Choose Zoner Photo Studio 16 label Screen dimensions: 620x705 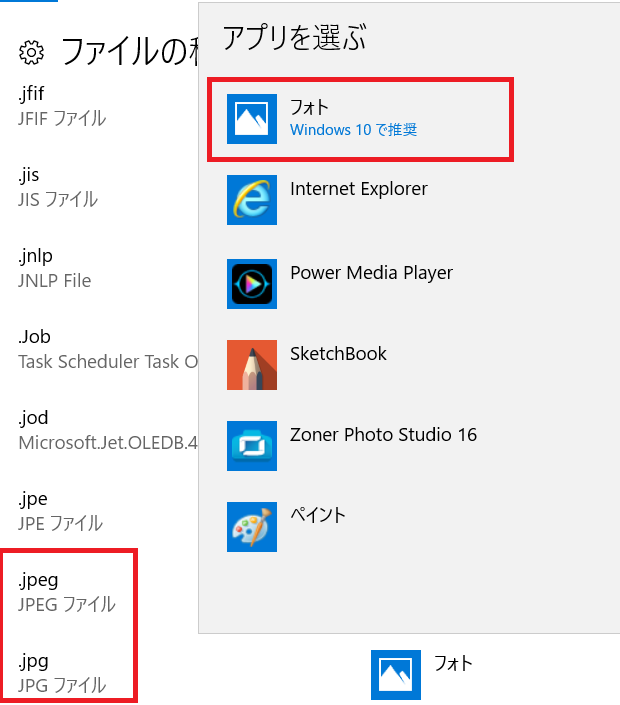point(383,435)
